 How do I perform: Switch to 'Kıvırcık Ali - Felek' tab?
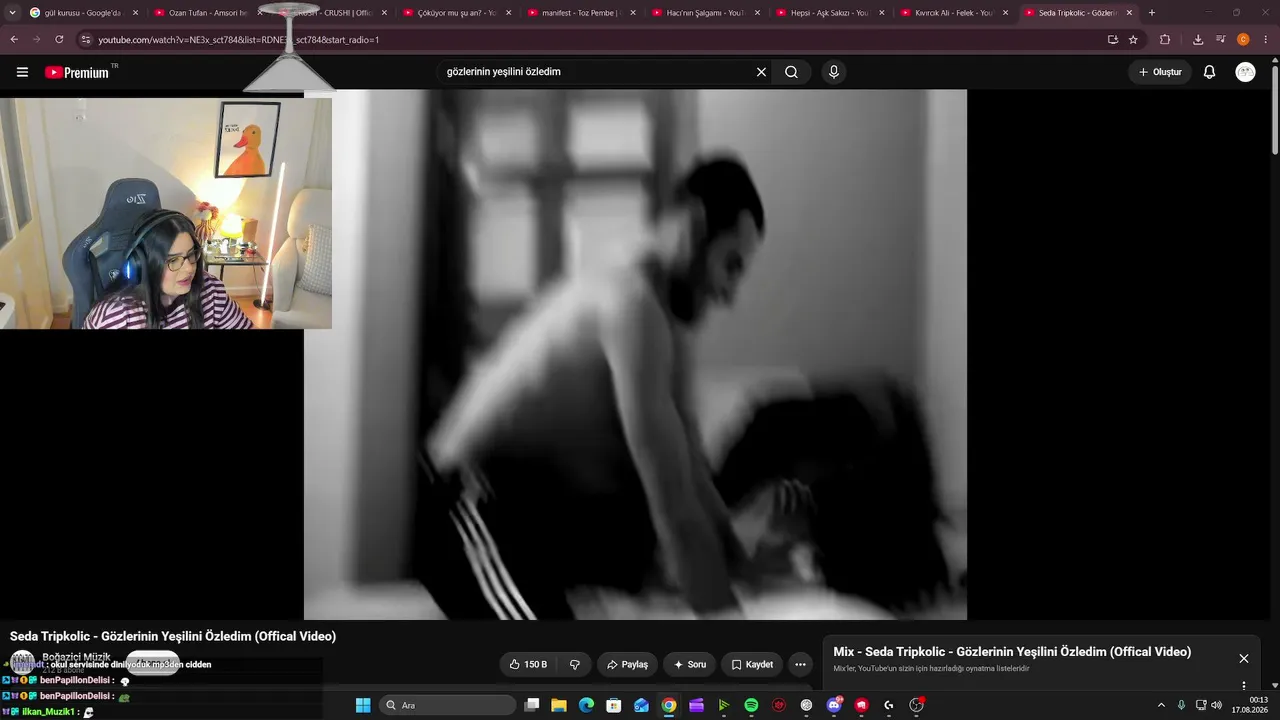(x=954, y=13)
